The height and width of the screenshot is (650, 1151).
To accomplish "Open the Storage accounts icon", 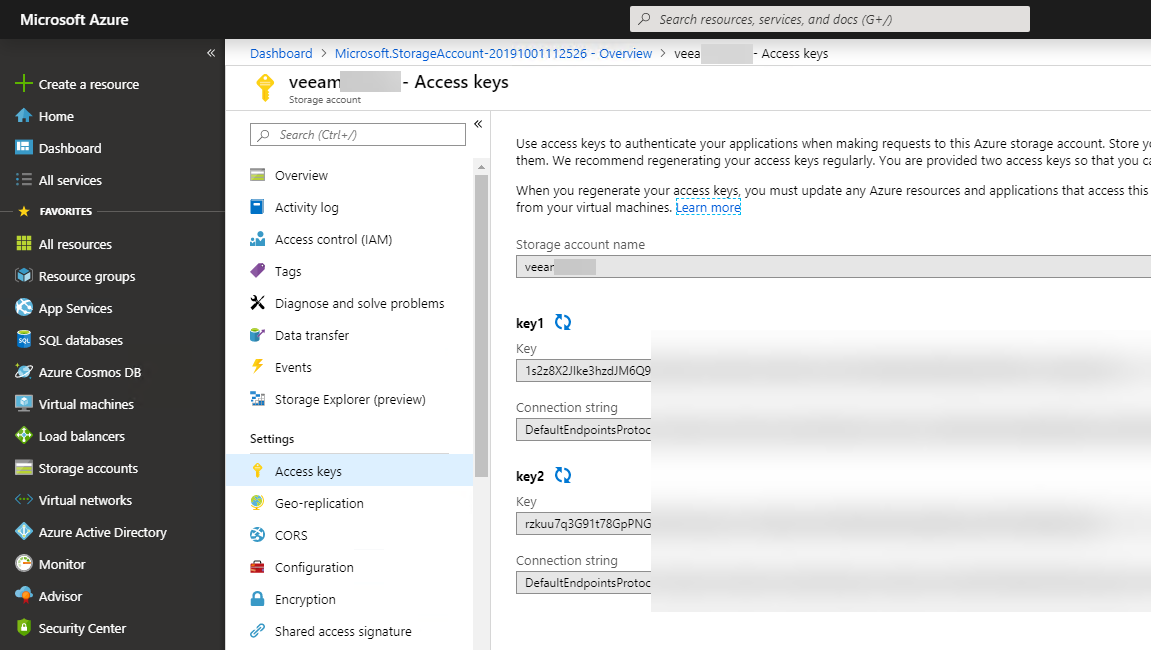I will click(23, 468).
